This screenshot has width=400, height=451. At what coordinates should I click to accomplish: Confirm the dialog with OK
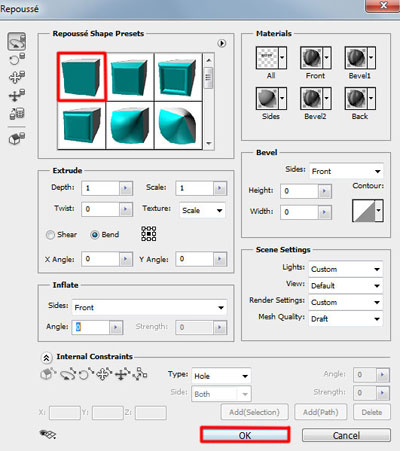(245, 435)
